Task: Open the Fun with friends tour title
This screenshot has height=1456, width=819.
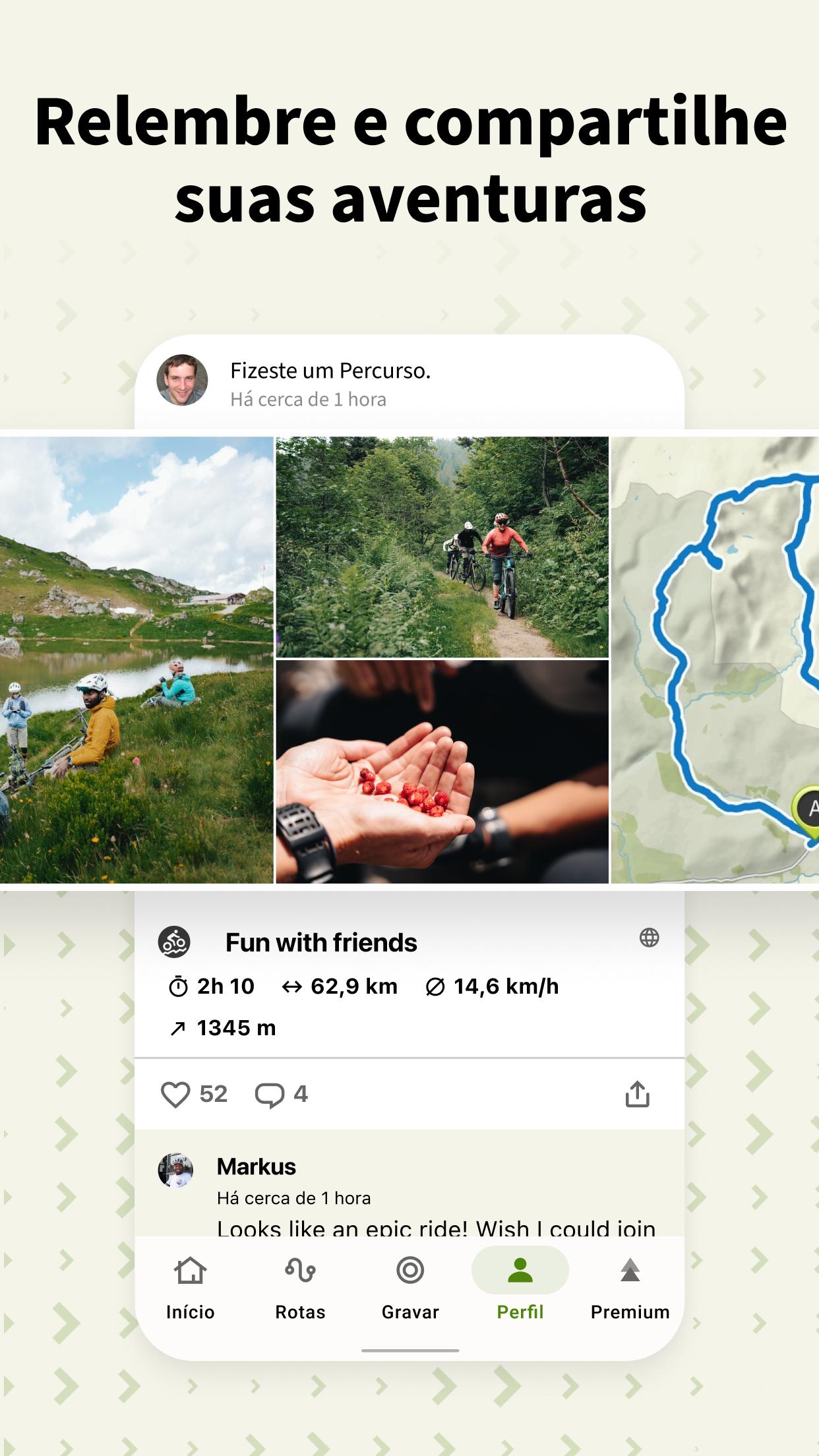Action: [321, 943]
